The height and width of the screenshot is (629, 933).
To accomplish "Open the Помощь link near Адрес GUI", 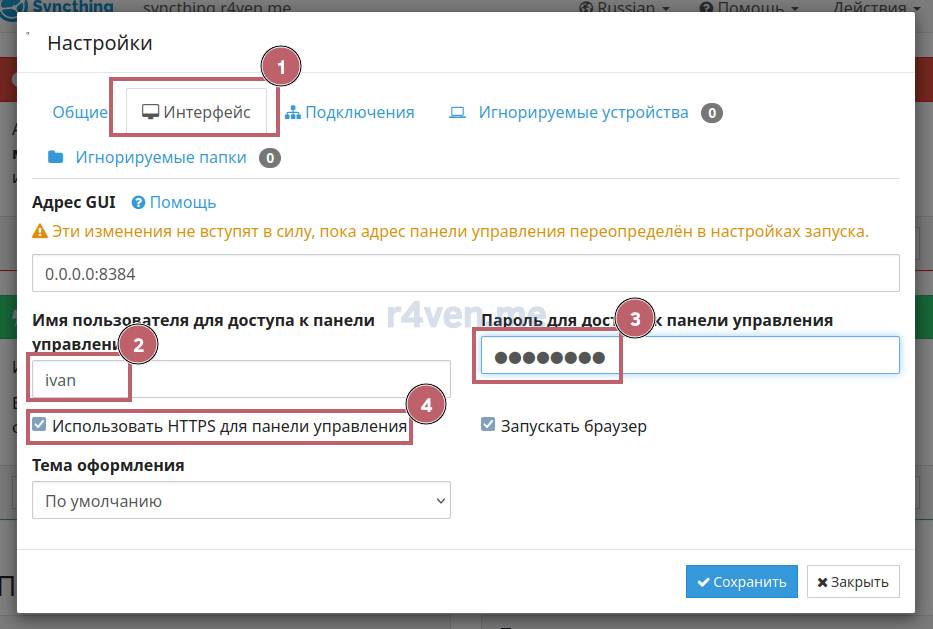I will 182,202.
